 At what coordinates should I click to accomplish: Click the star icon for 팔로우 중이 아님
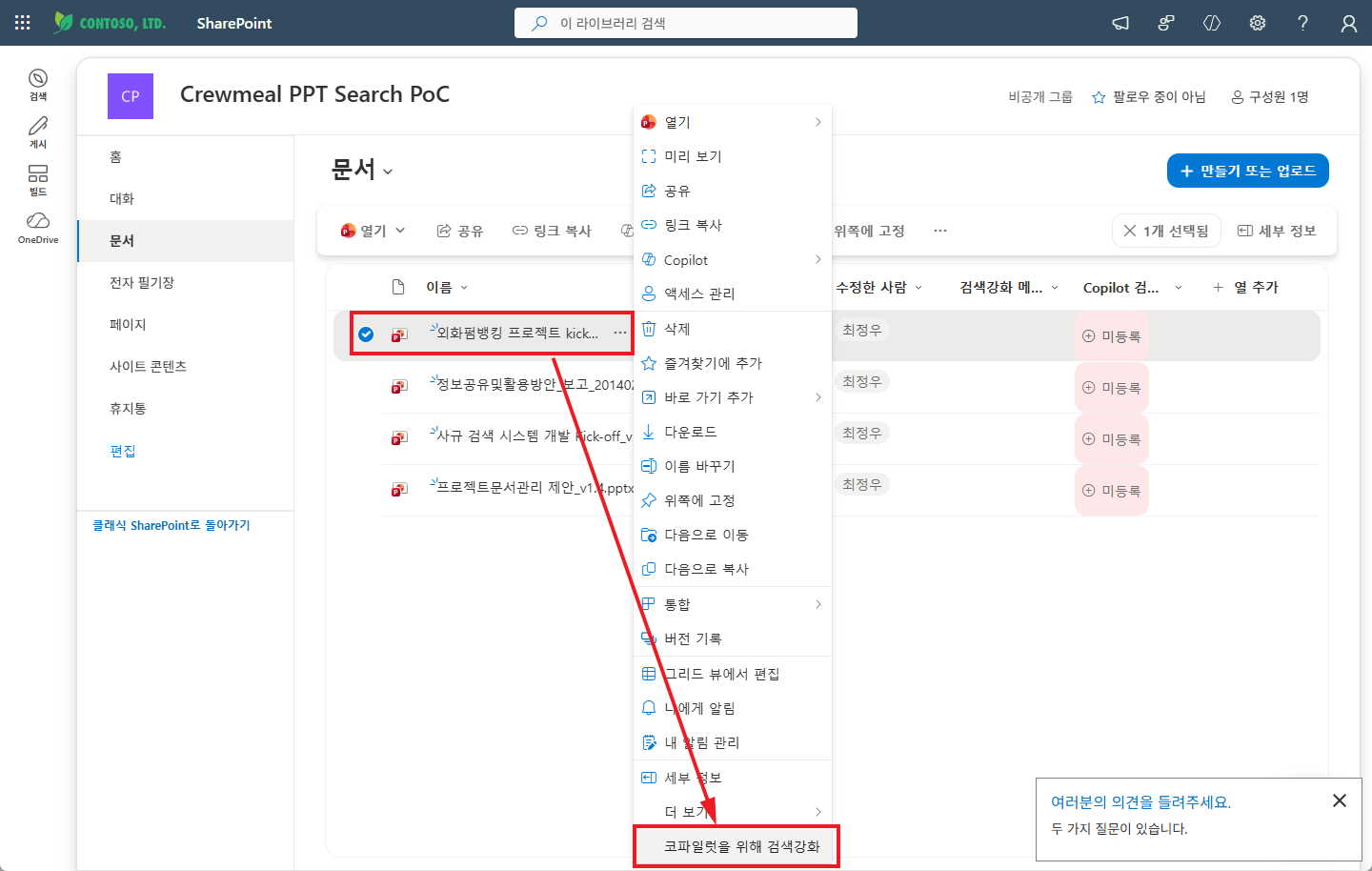point(1099,97)
